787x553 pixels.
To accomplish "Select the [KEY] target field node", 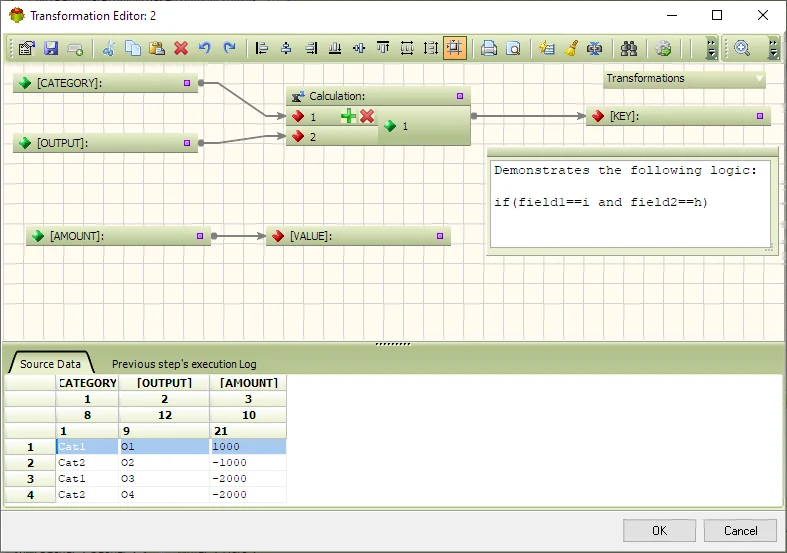I will tap(678, 116).
